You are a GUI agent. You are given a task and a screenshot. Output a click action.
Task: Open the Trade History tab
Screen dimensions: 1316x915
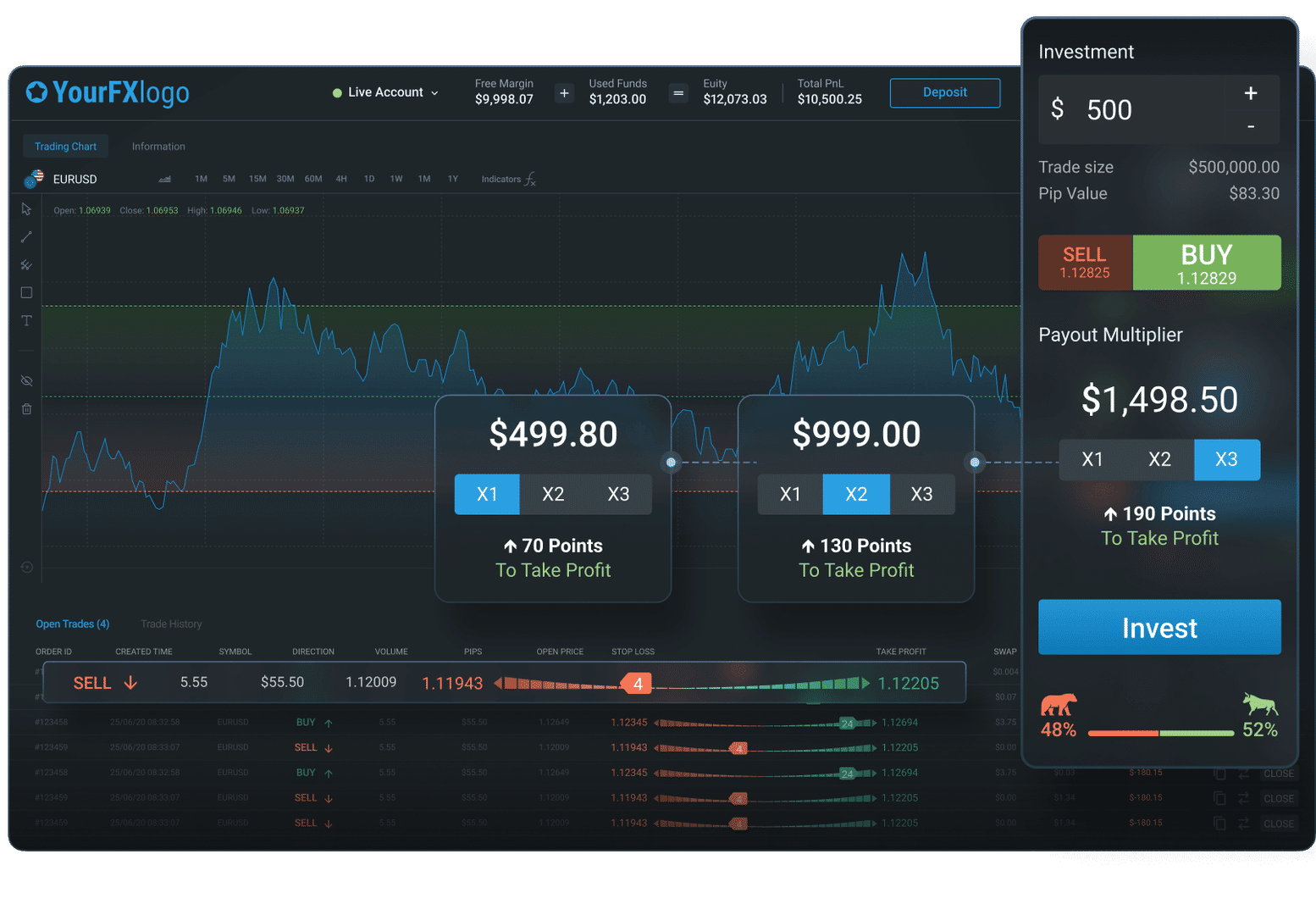coord(171,624)
